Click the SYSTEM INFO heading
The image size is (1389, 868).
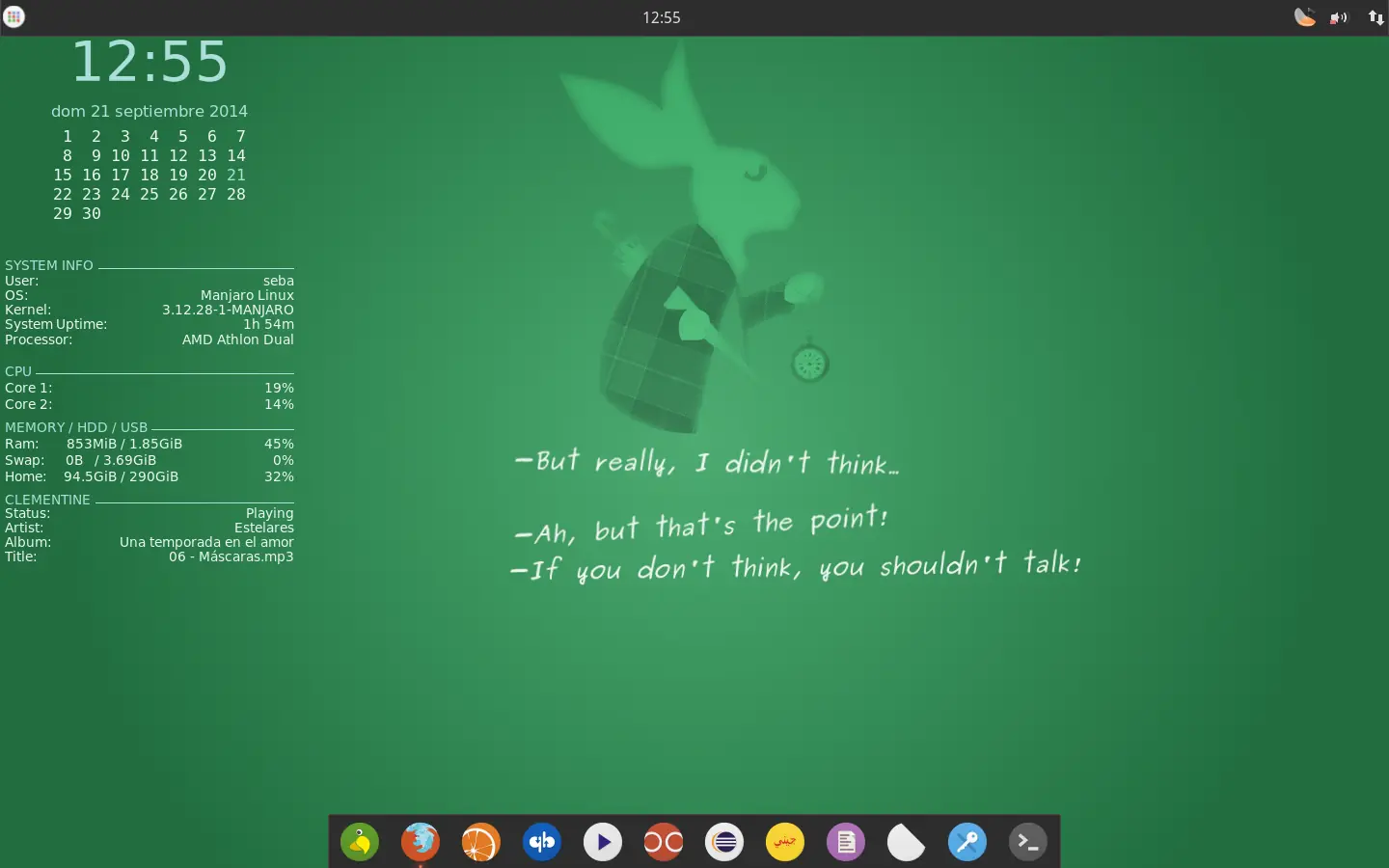[x=49, y=265]
